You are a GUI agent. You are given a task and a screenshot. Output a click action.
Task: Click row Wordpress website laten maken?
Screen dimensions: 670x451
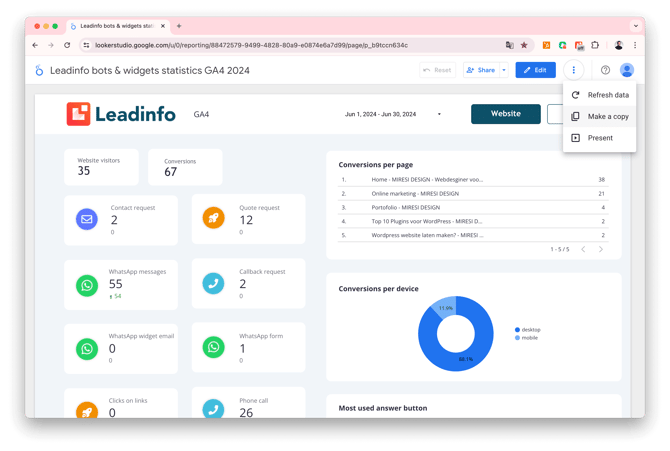coord(473,235)
